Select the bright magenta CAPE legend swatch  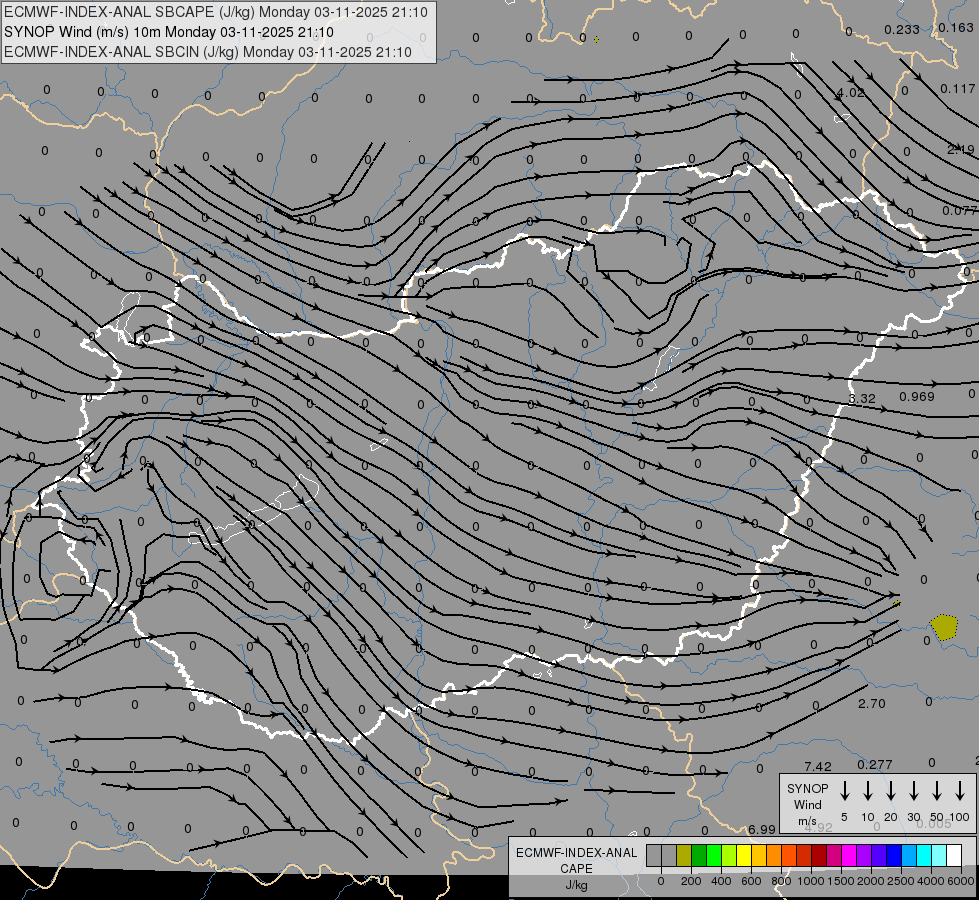[x=849, y=855]
